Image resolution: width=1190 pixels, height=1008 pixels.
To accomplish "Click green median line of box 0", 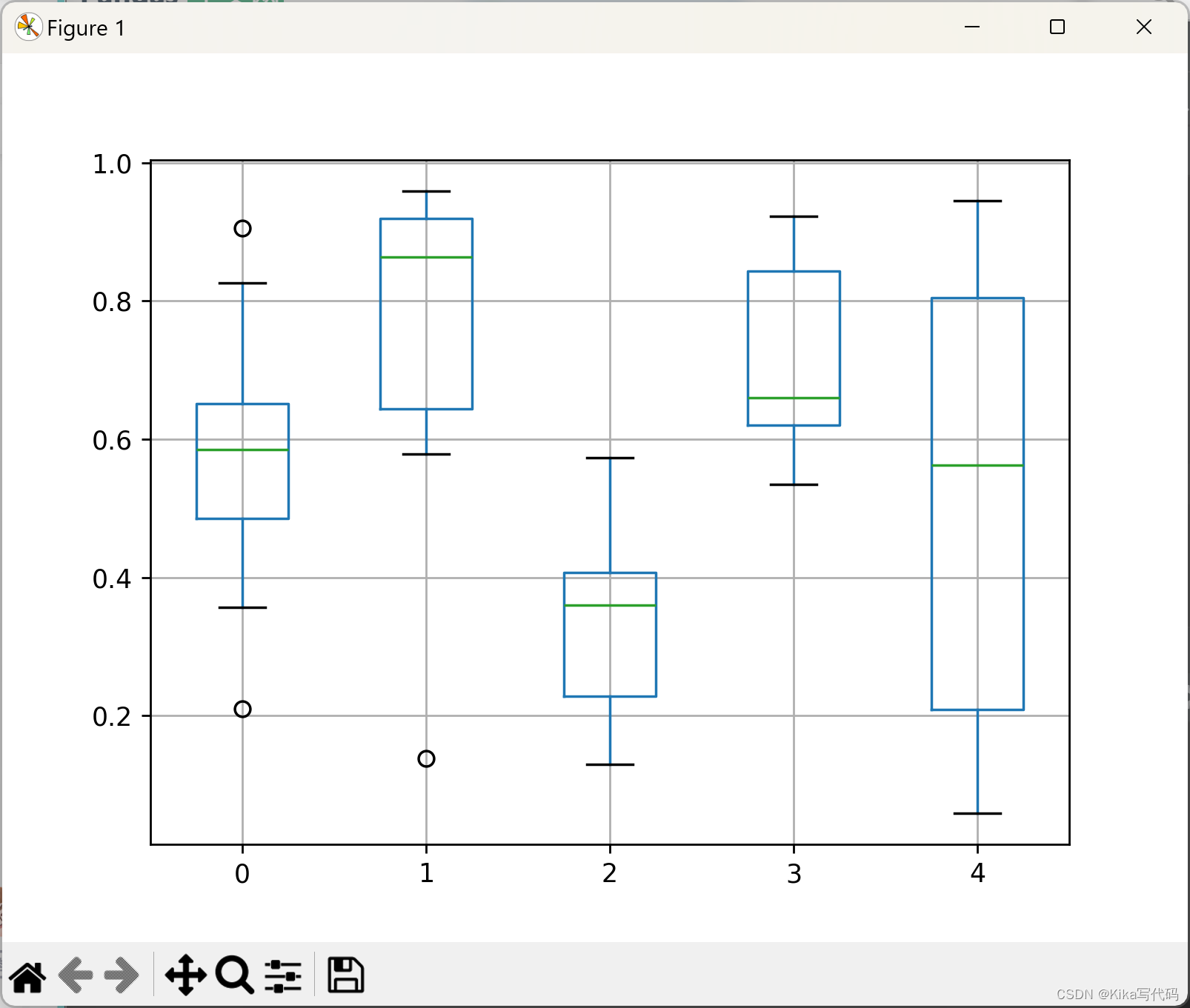I will pos(242,450).
